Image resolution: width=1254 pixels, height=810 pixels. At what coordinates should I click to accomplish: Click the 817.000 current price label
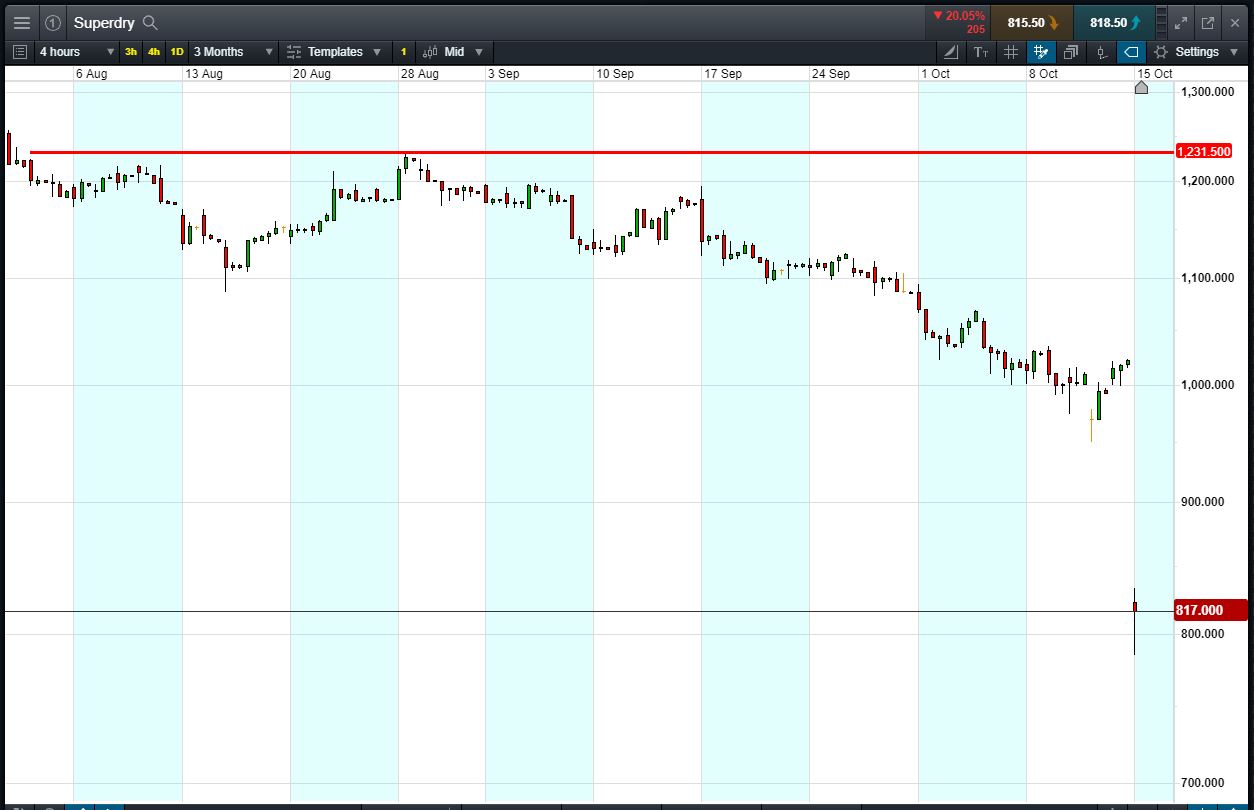tap(1210, 610)
